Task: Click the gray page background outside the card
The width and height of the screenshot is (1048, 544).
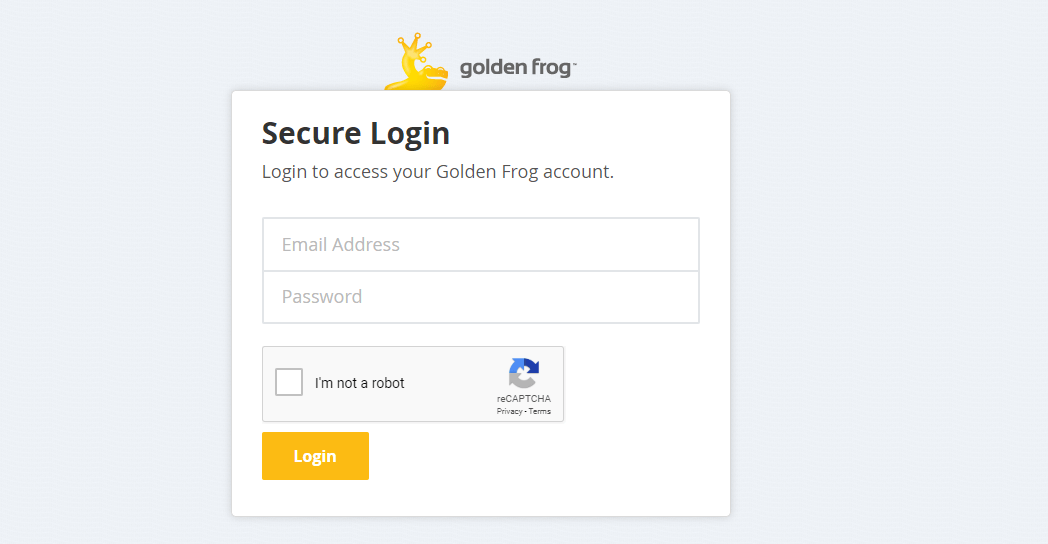Action: [880, 300]
